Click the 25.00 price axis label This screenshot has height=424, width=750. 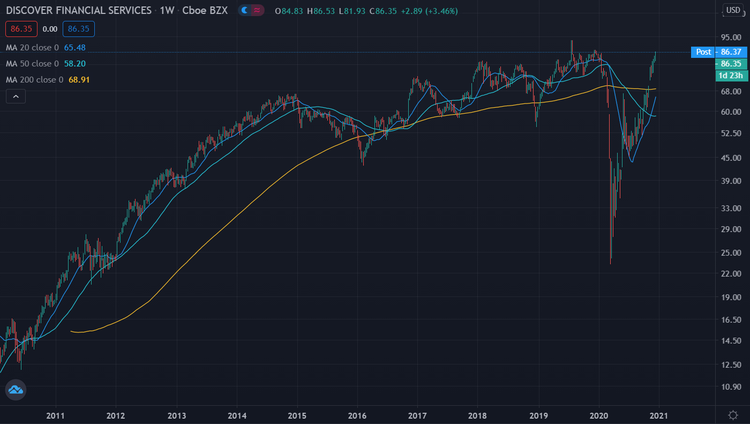731,253
